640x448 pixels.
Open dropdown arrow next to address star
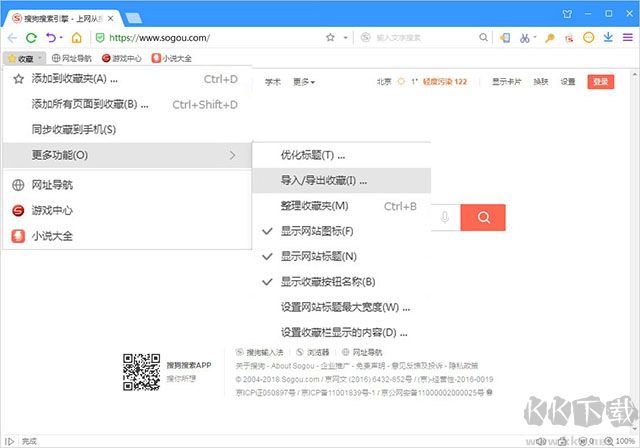click(345, 38)
